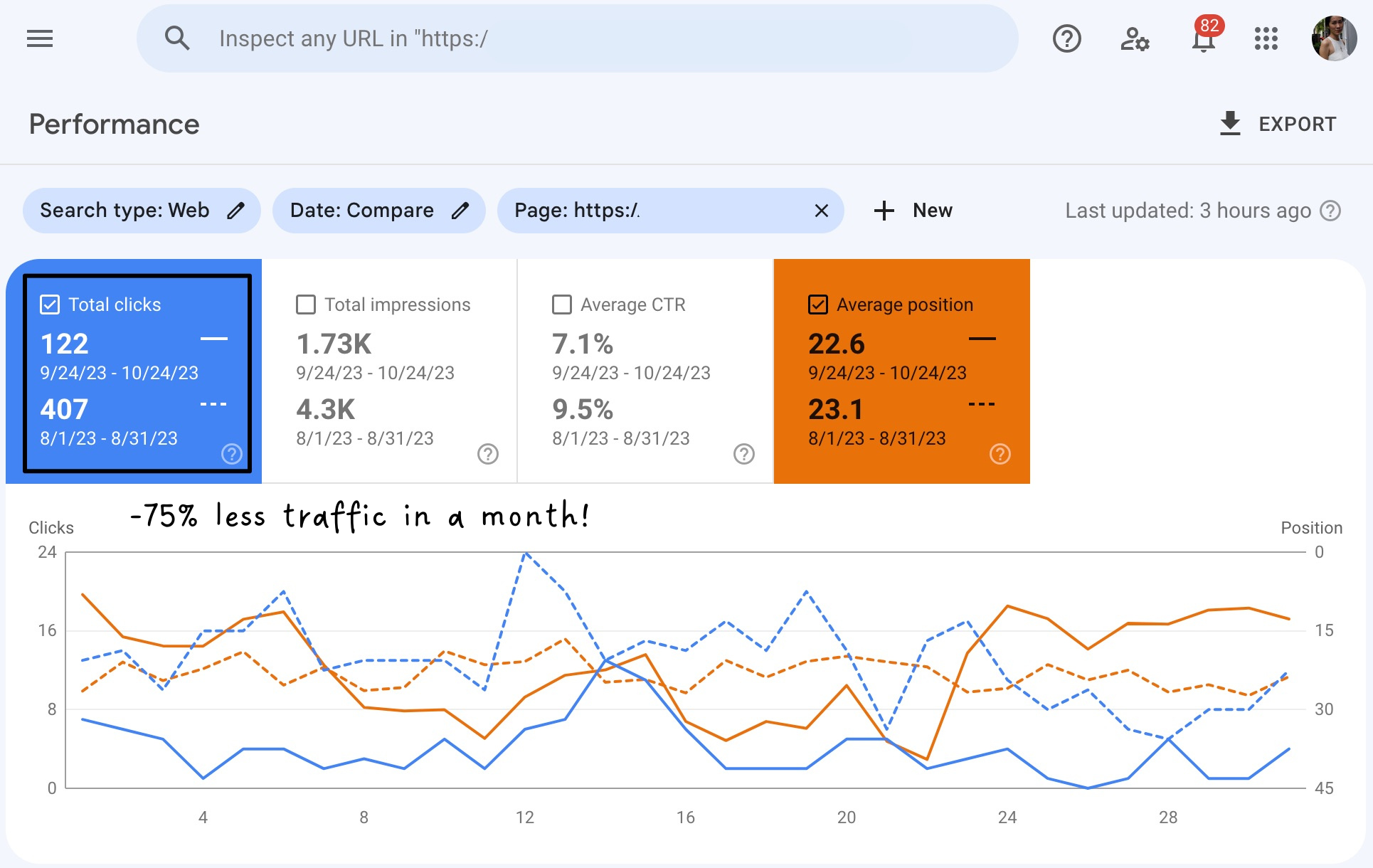Viewport: 1373px width, 868px height.
Task: Click the EXPORT button label
Action: pyautogui.click(x=1297, y=124)
